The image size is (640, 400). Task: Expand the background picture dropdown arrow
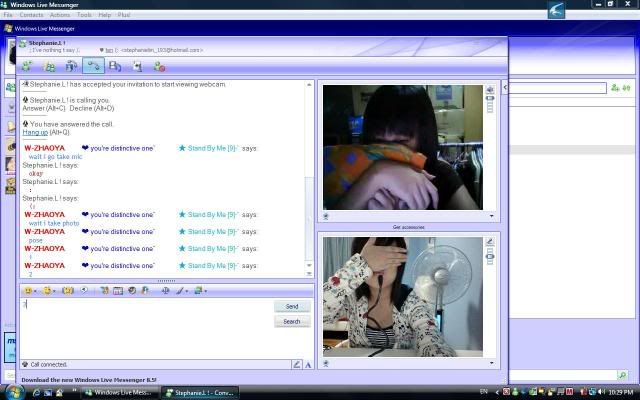coord(206,291)
